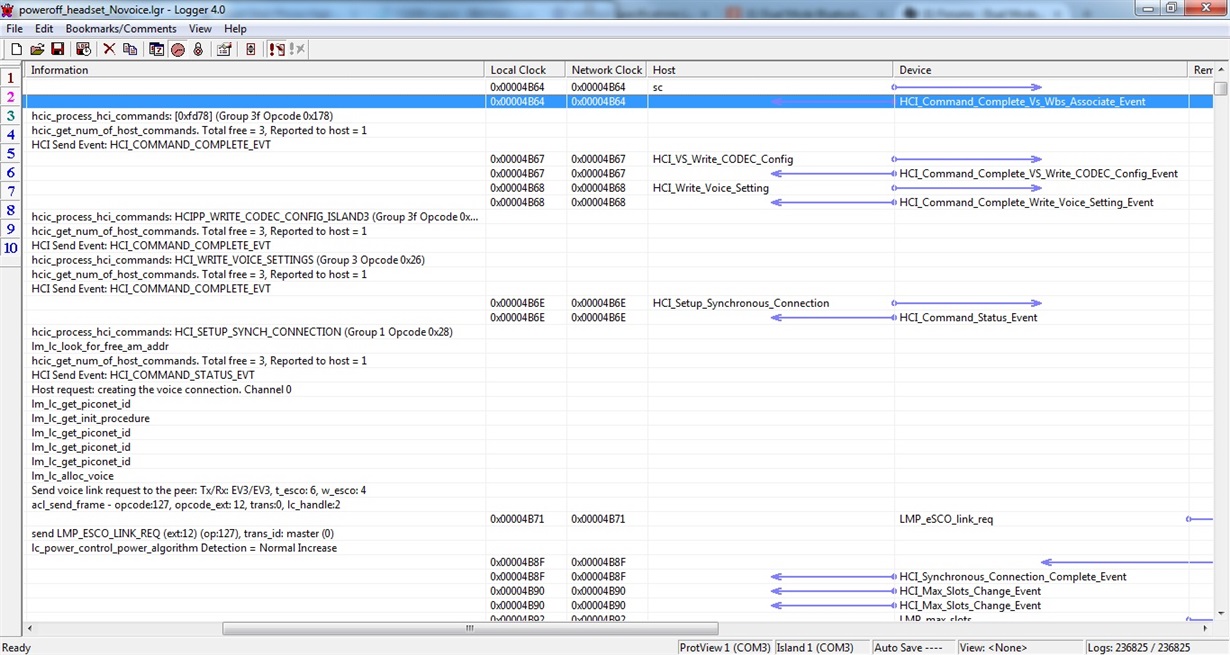Open a log file via the folder icon

[37, 49]
